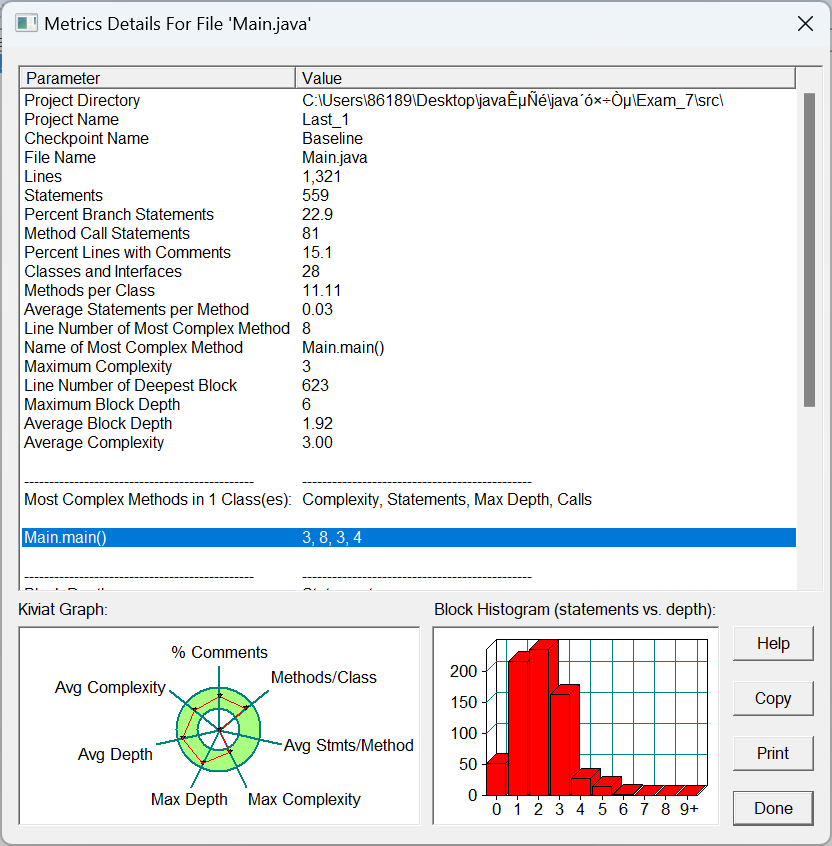Image resolution: width=832 pixels, height=846 pixels.
Task: Click the '% Comments' Kiviat axis label
Action: [219, 652]
